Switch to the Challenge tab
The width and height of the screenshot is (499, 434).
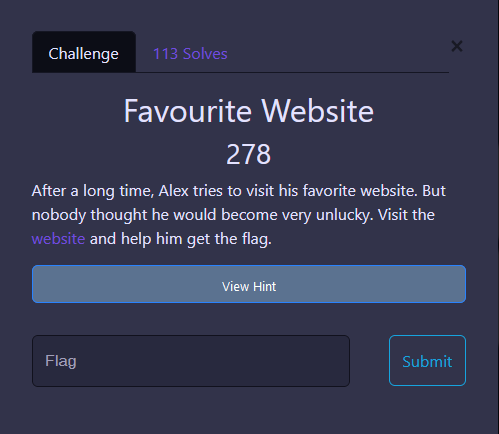click(x=84, y=52)
